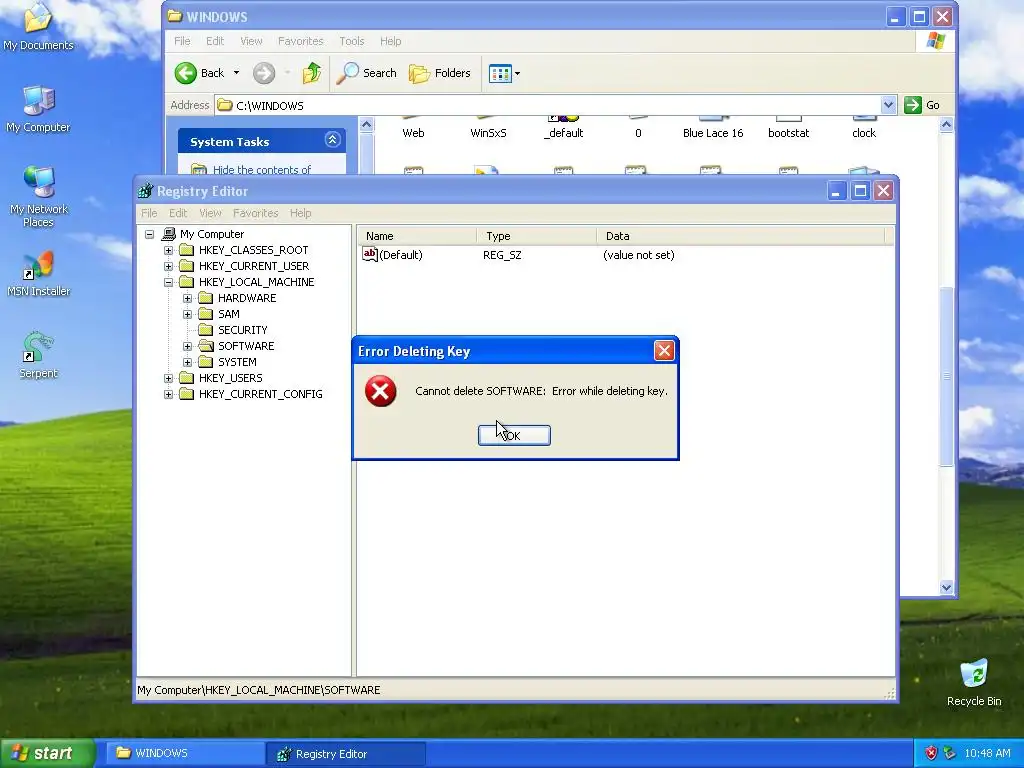Click the red security shield tray icon
The height and width of the screenshot is (768, 1024).
931,753
